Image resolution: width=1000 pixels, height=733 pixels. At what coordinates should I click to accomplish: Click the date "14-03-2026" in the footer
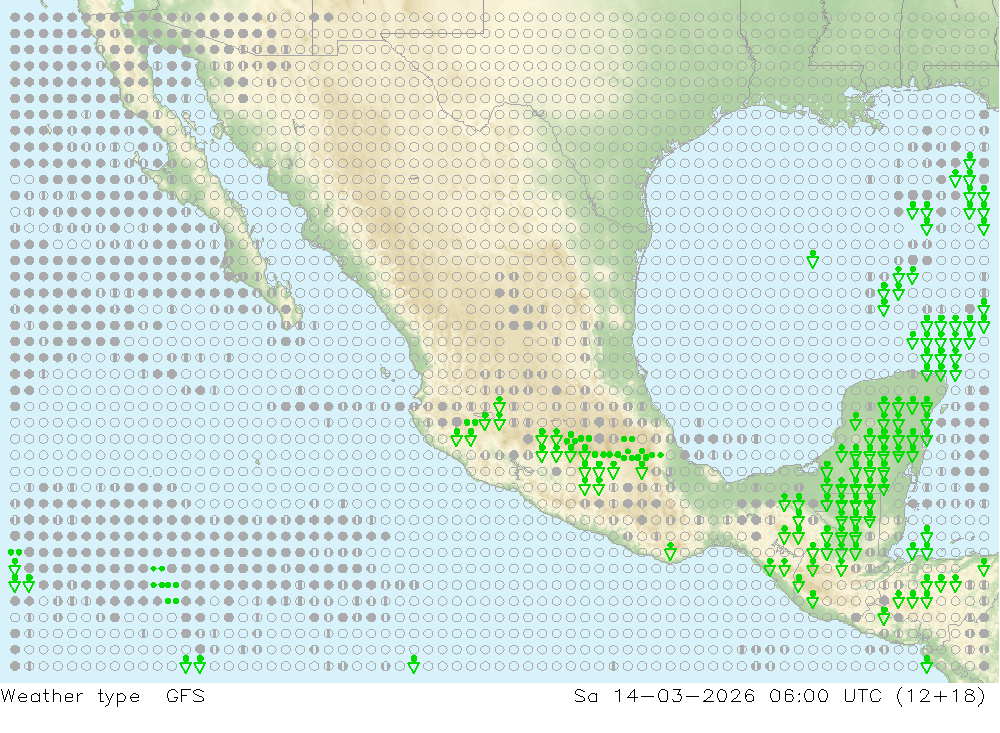(x=684, y=695)
